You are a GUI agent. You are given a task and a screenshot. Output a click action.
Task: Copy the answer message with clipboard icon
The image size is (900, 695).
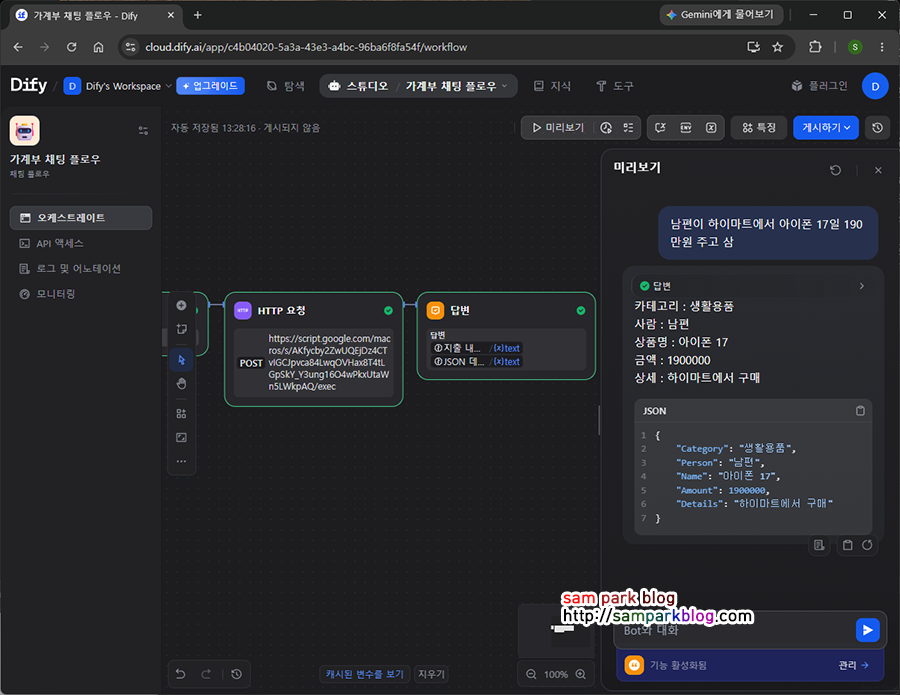coord(847,545)
